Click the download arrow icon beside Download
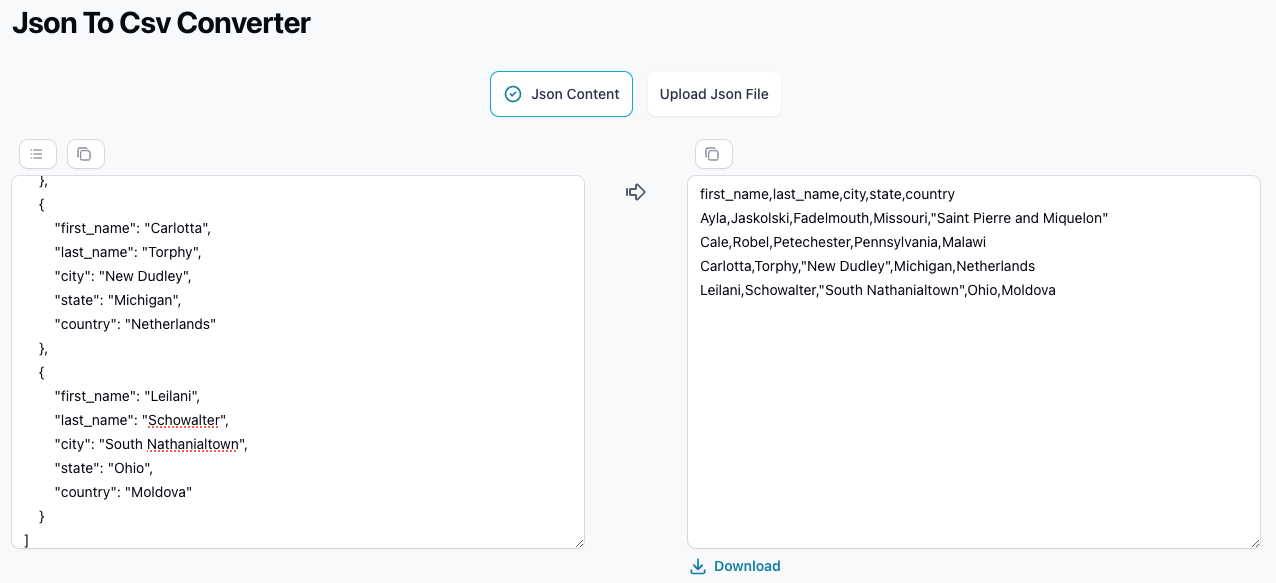 696,565
